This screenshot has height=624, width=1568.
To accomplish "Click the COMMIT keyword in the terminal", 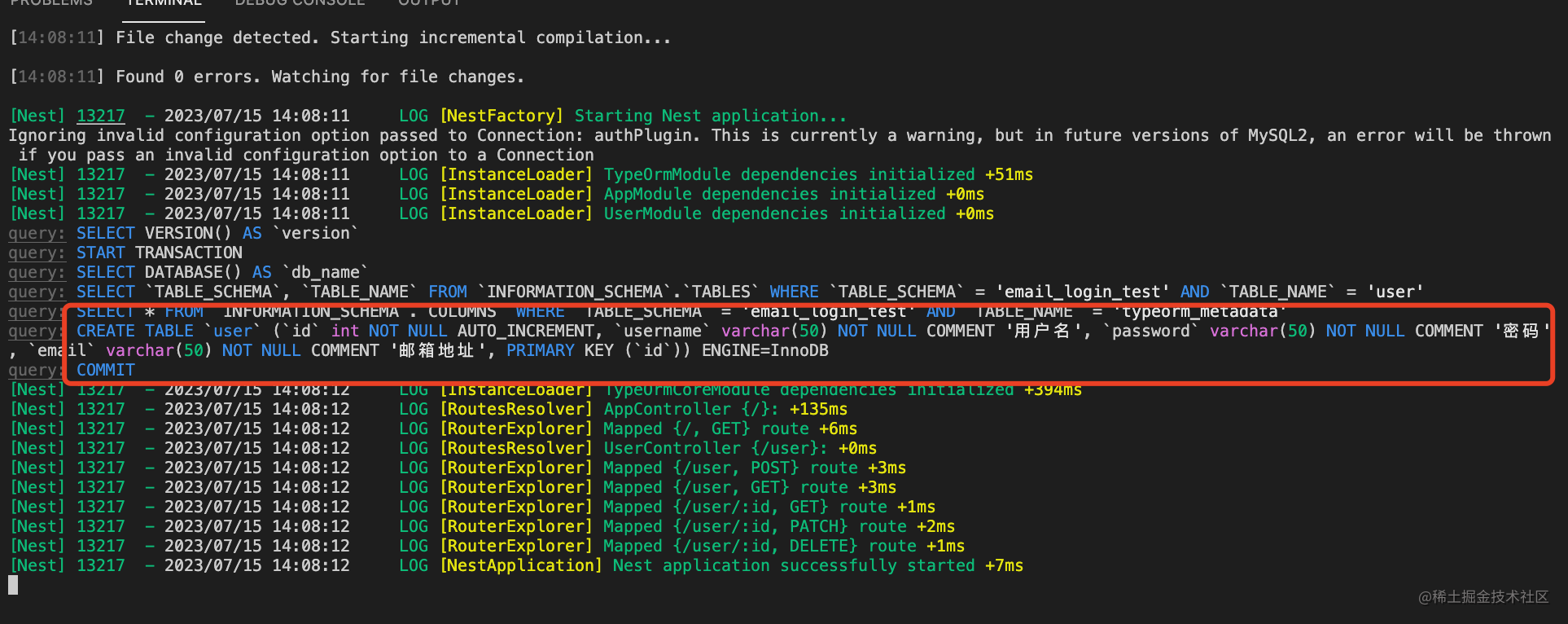I will pos(106,371).
